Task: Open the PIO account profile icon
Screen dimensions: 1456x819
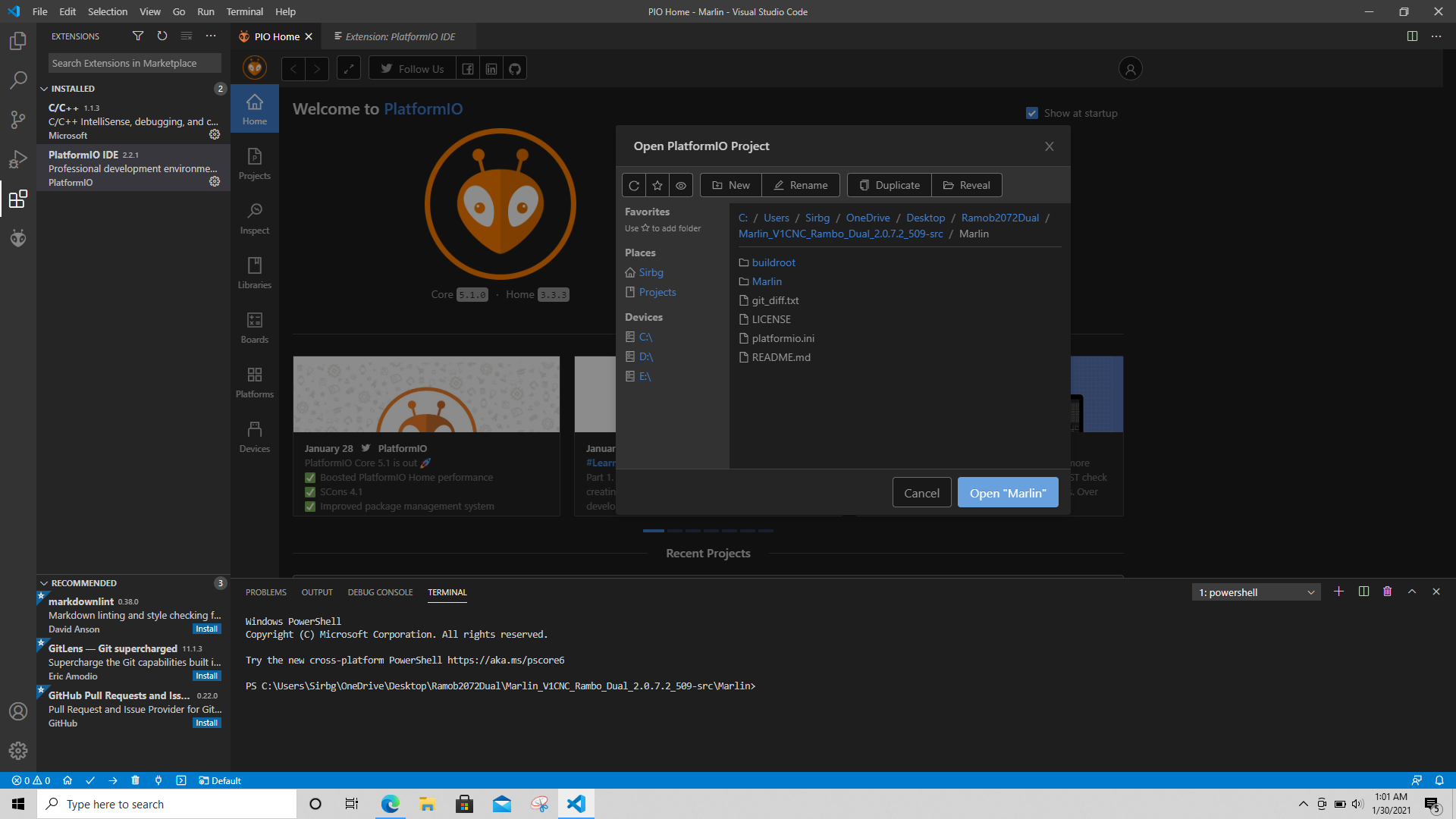Action: [x=1130, y=69]
